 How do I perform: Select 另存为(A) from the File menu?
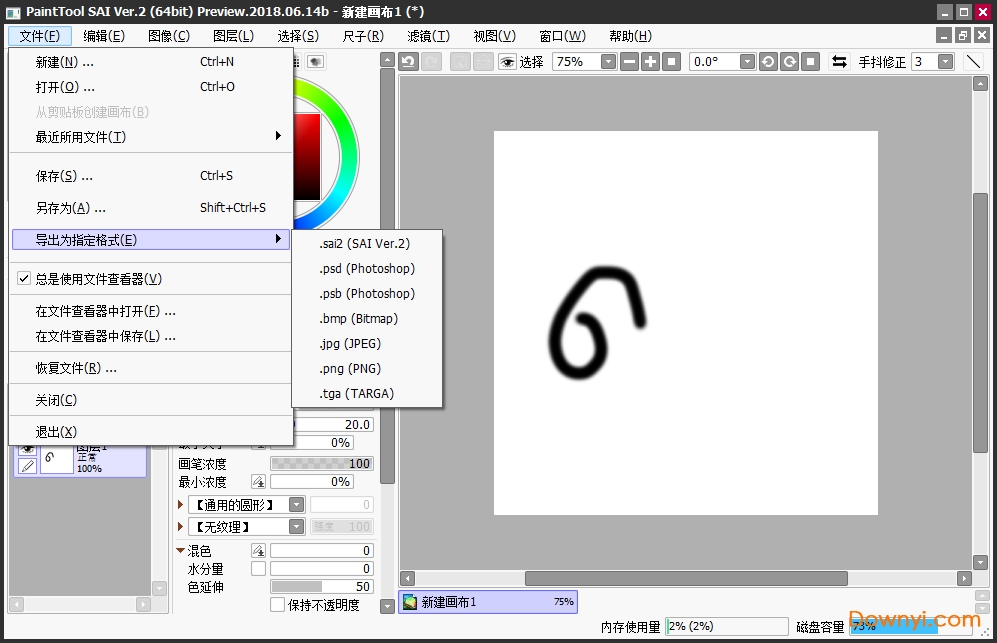pos(70,208)
